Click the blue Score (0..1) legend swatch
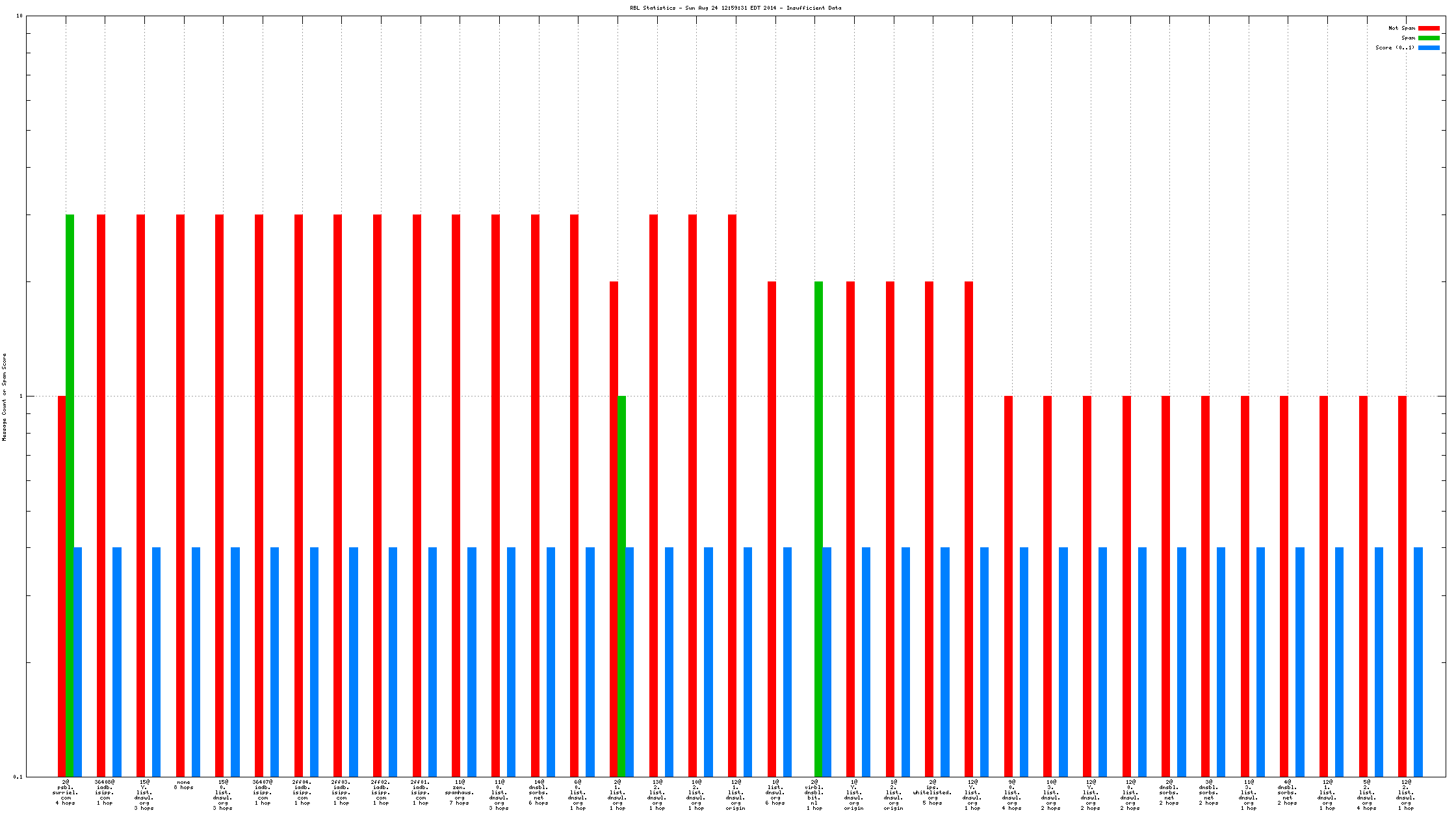This screenshot has width=1456, height=819. [1429, 48]
